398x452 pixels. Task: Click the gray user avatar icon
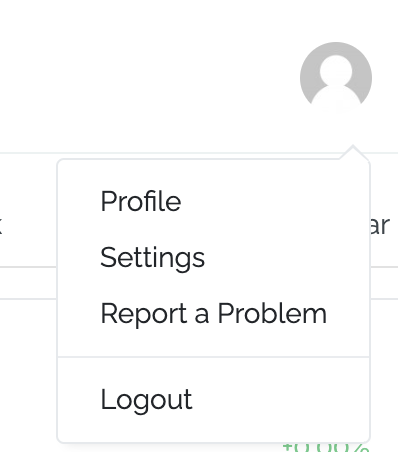pos(336,77)
